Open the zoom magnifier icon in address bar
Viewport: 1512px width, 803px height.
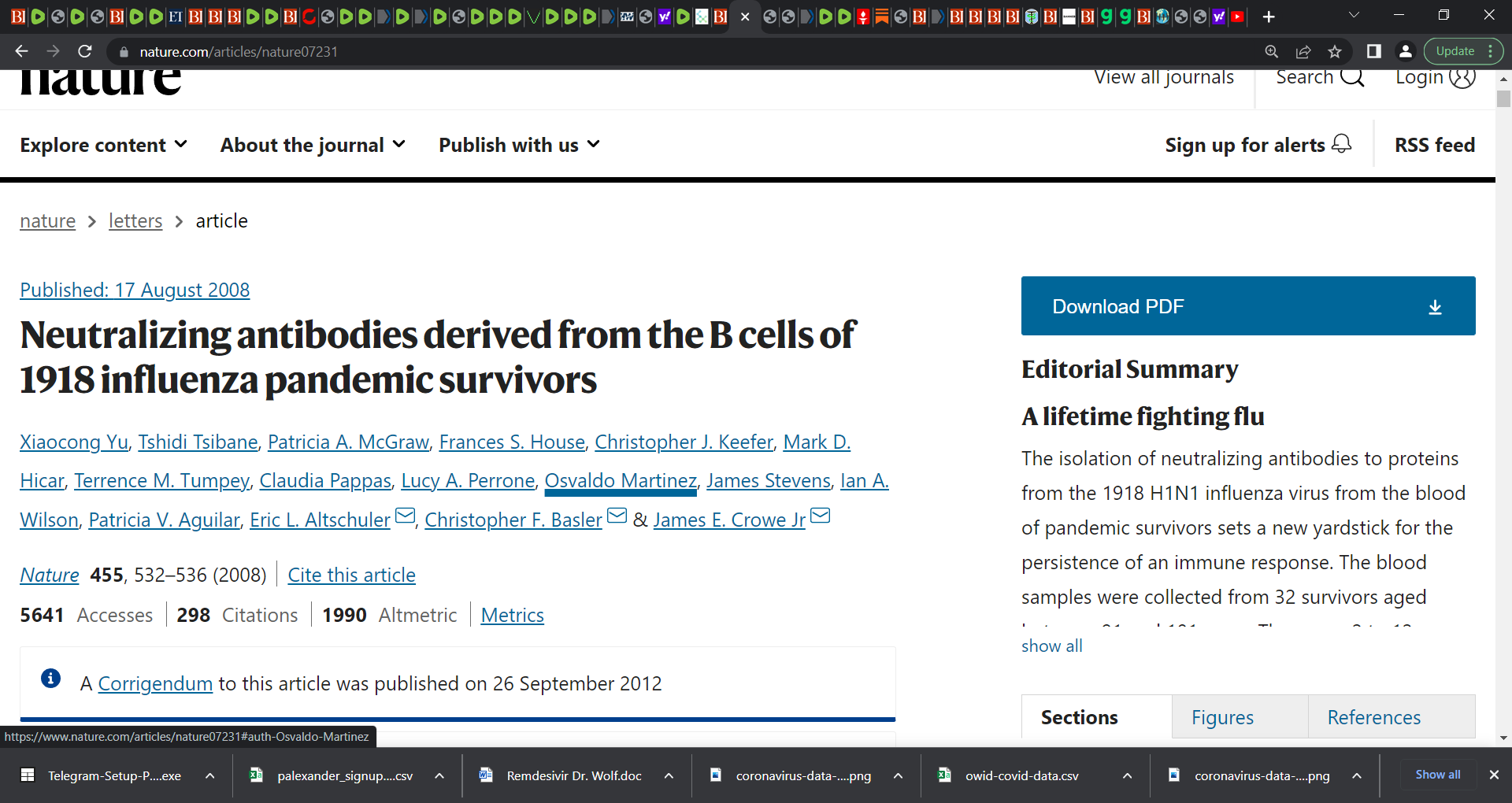[1271, 51]
